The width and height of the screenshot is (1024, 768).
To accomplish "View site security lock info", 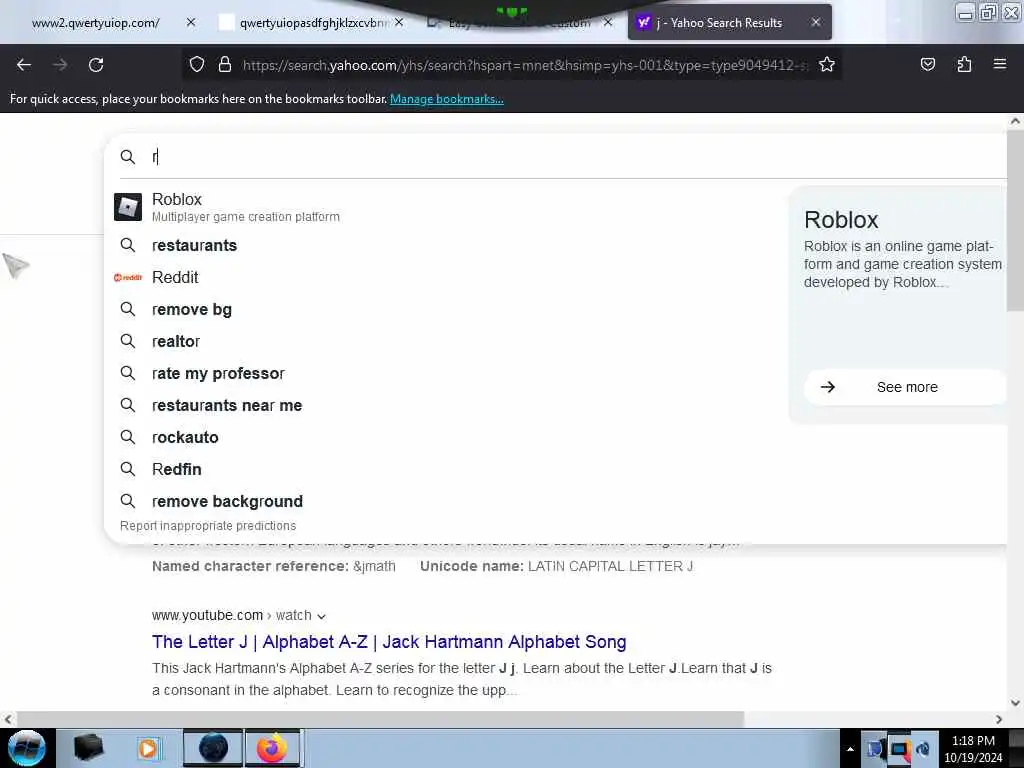I will [x=225, y=64].
